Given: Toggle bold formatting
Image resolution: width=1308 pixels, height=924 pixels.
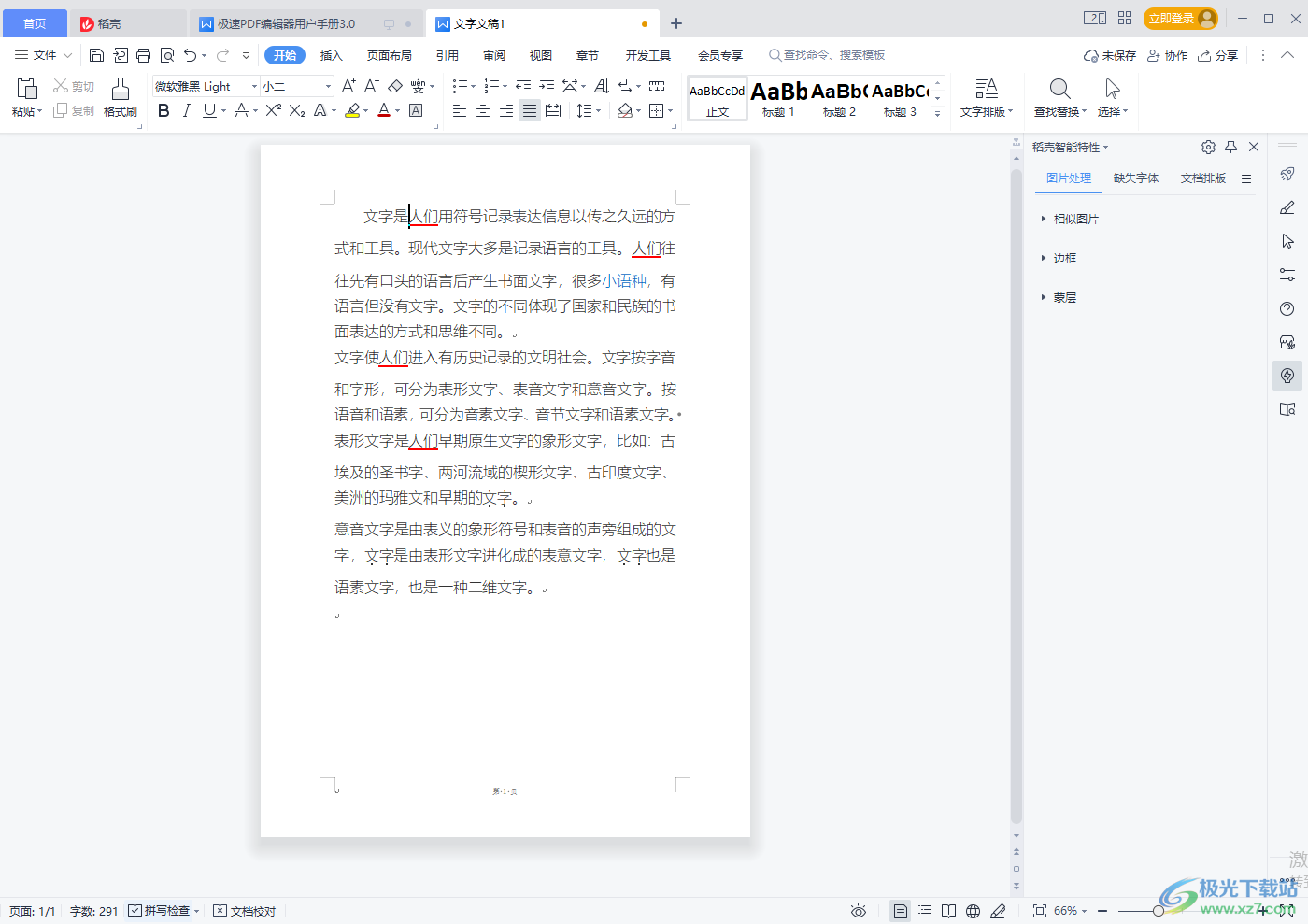Looking at the screenshot, I should (x=163, y=110).
